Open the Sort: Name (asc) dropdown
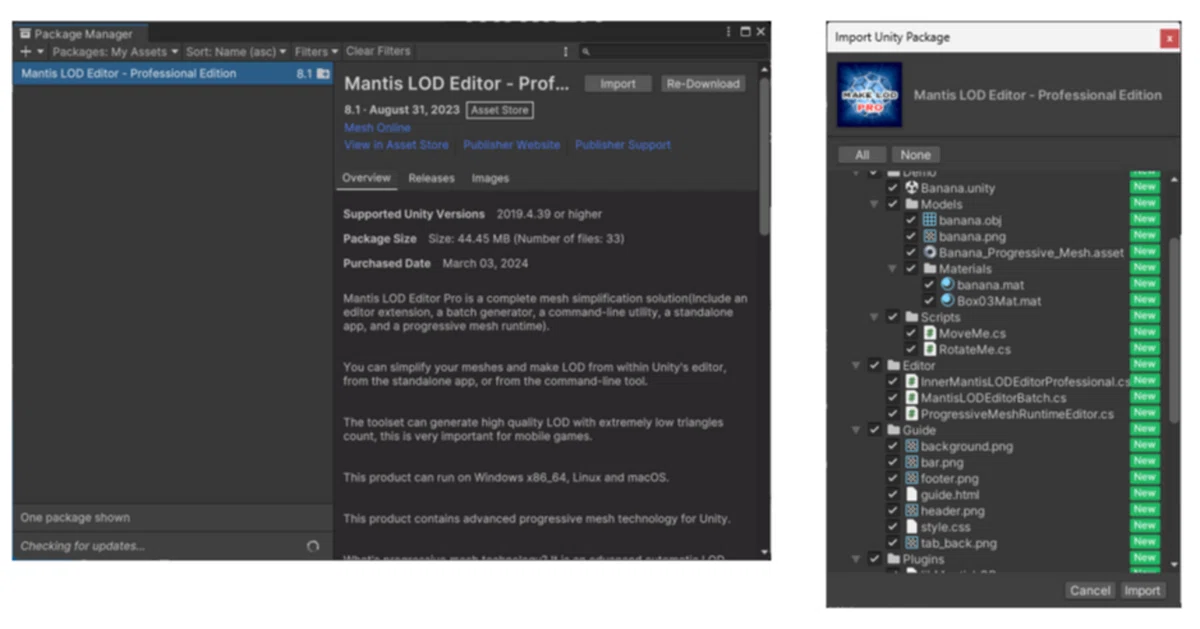 (236, 51)
